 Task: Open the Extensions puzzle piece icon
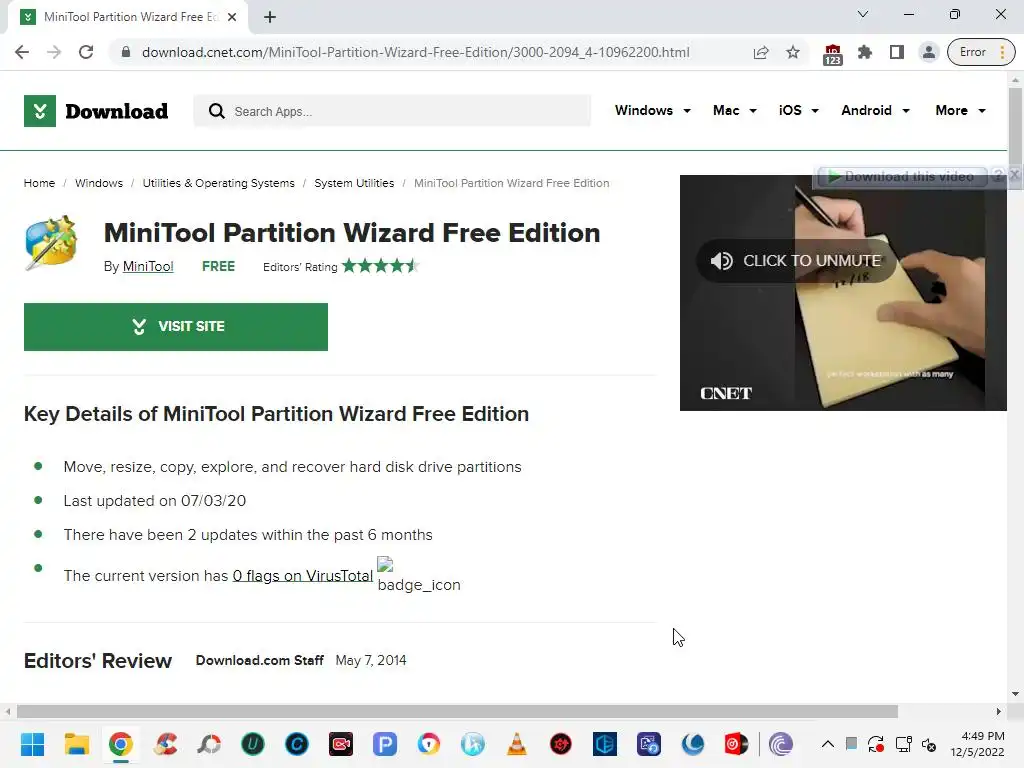pos(865,52)
